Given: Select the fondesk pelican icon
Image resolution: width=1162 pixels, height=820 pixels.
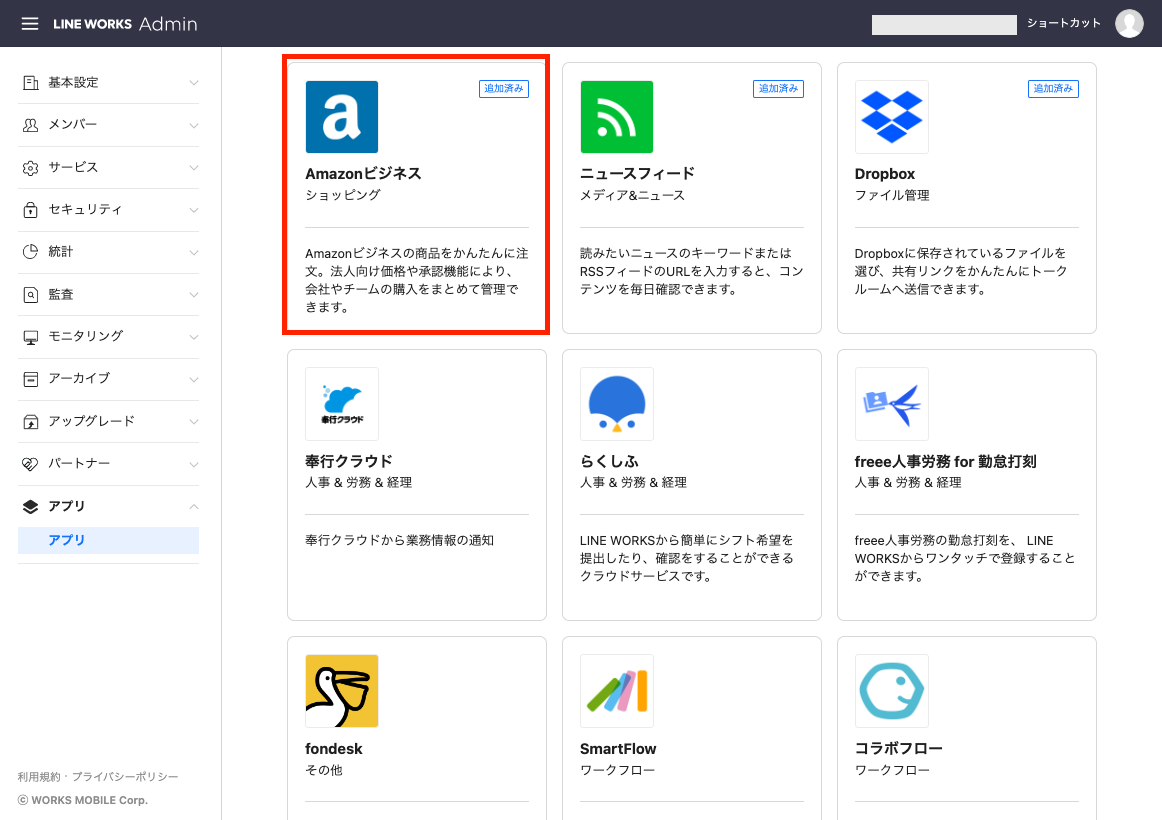Looking at the screenshot, I should tap(342, 691).
